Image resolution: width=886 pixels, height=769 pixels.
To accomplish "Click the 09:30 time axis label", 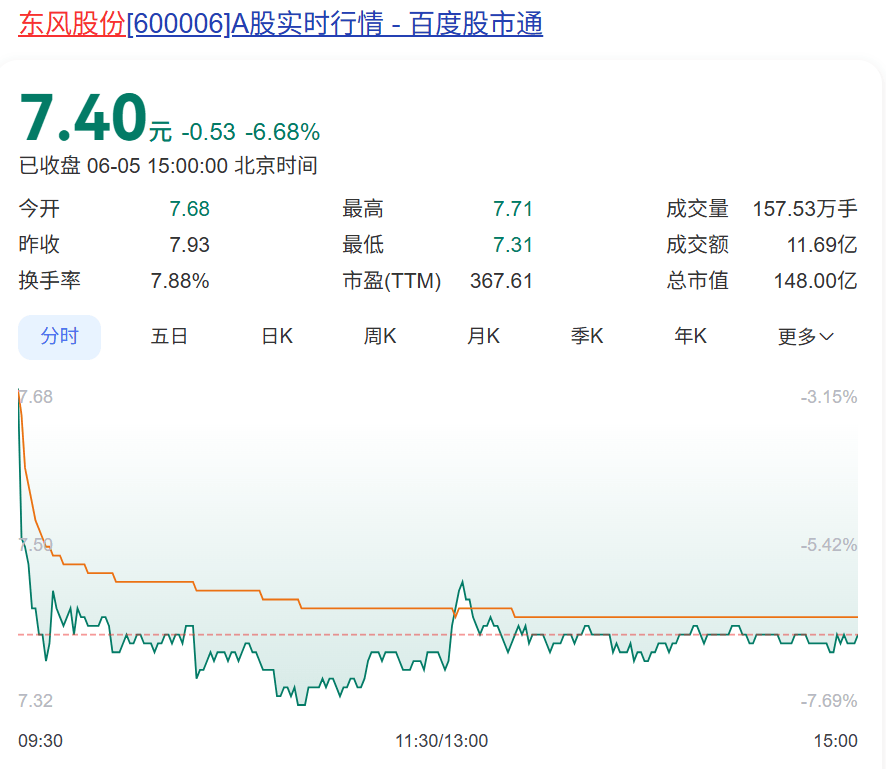I will tap(41, 741).
